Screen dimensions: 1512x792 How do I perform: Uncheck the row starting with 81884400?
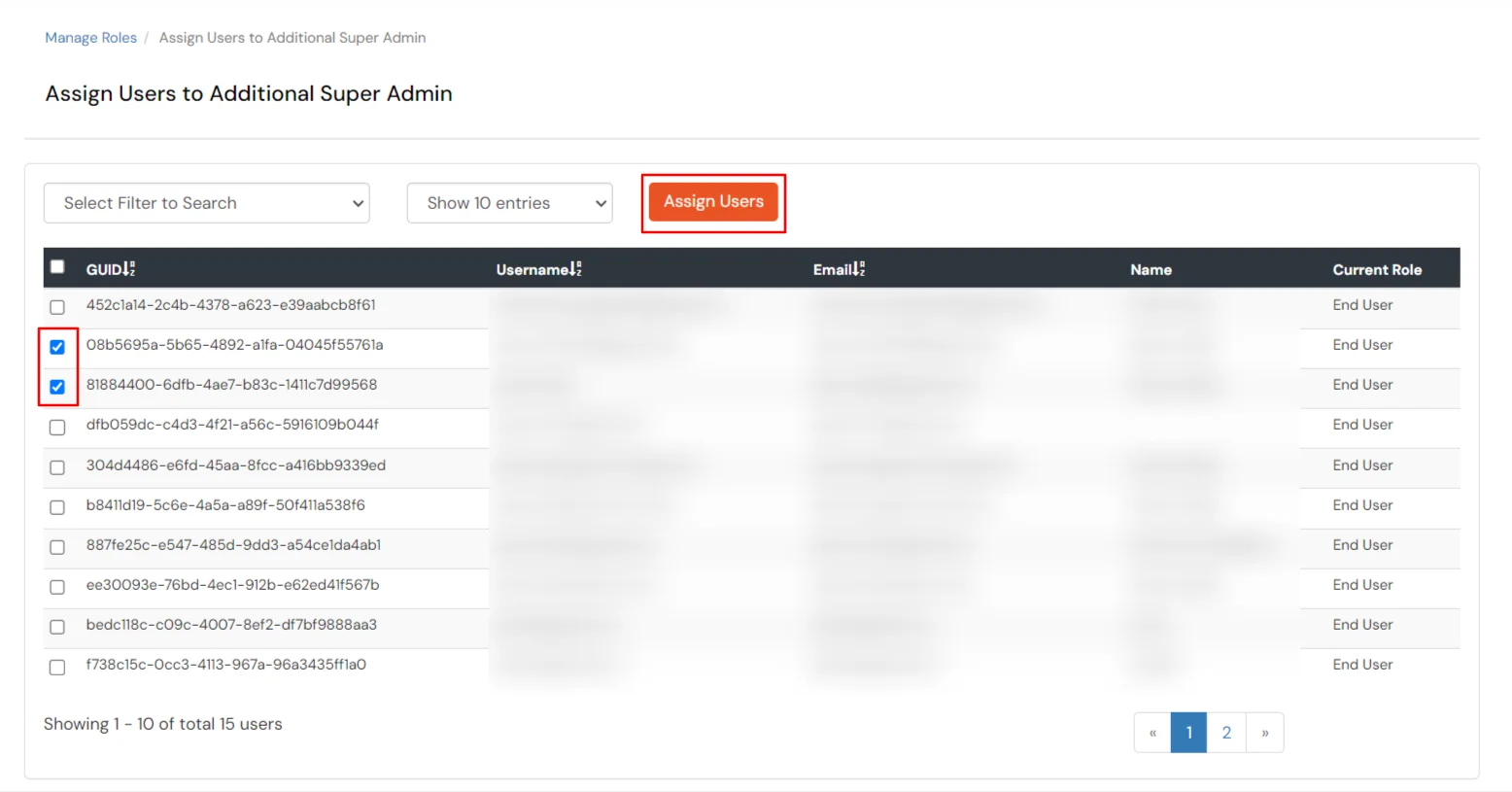pyautogui.click(x=56, y=387)
